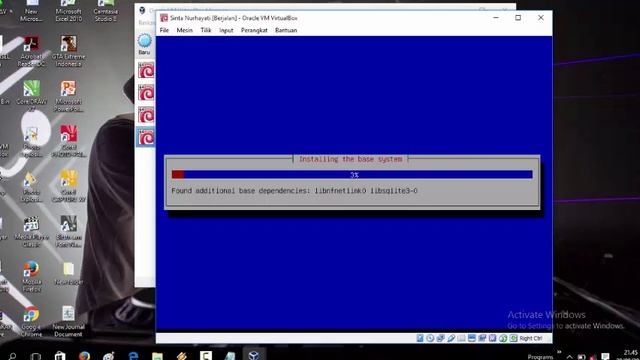Open the Corel PHOTO-PAINT desktop shortcut

pyautogui.click(x=69, y=142)
